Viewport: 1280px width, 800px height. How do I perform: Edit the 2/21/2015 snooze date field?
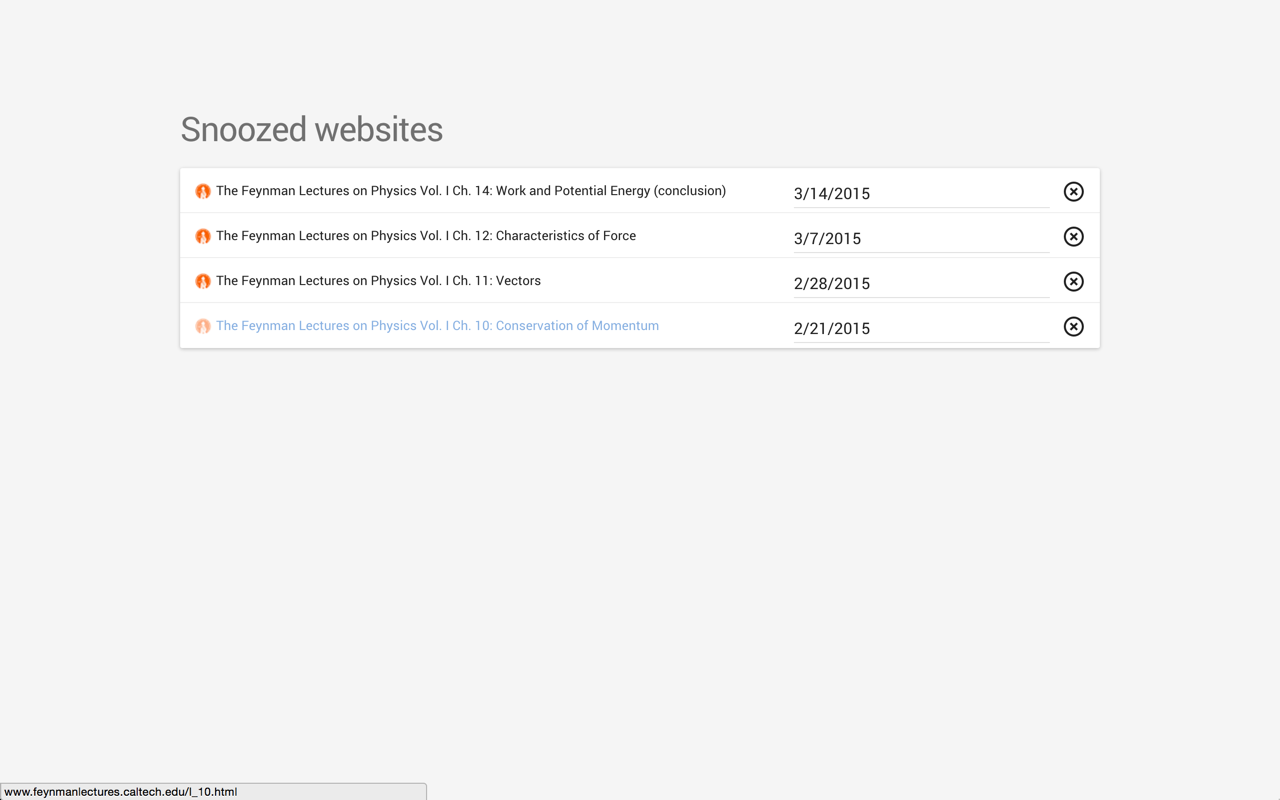click(x=921, y=328)
